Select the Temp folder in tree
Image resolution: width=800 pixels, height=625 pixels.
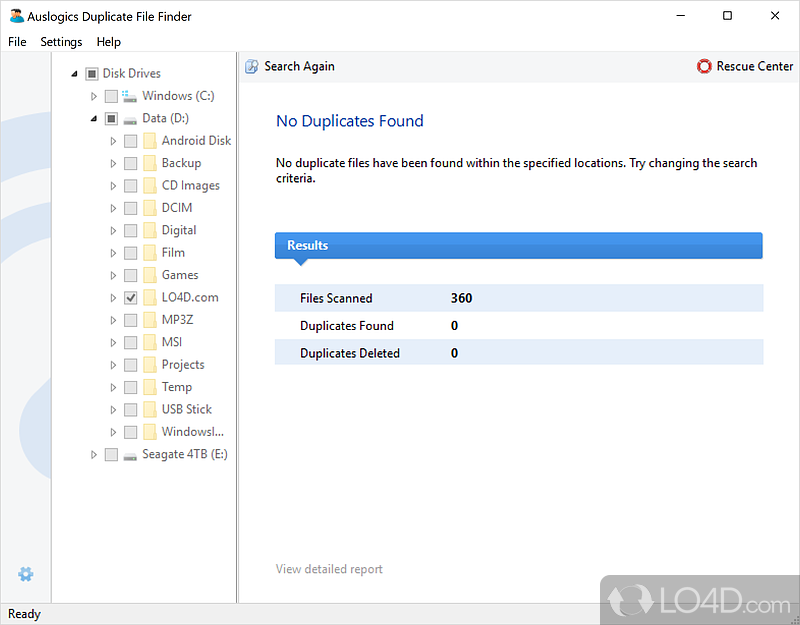coord(176,387)
